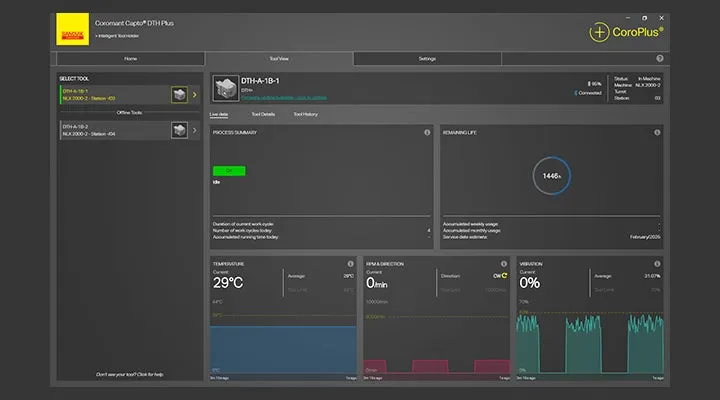Show Vibration panel info icon
The height and width of the screenshot is (400, 720).
[x=657, y=264]
